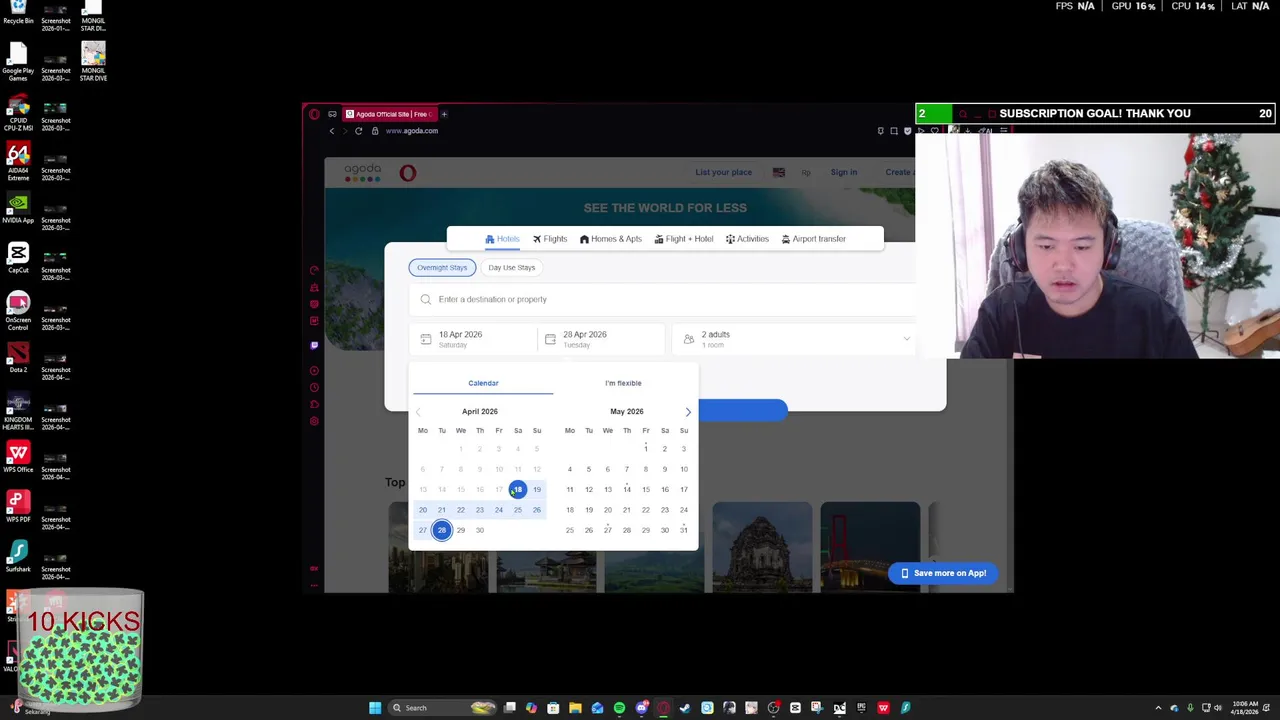Switch to Airport transfer tab

(x=814, y=239)
